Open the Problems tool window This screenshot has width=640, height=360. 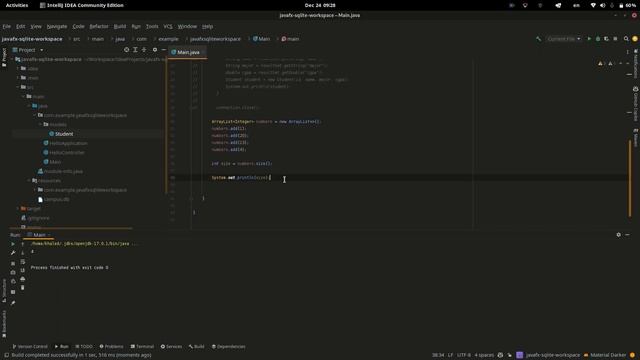(111, 347)
